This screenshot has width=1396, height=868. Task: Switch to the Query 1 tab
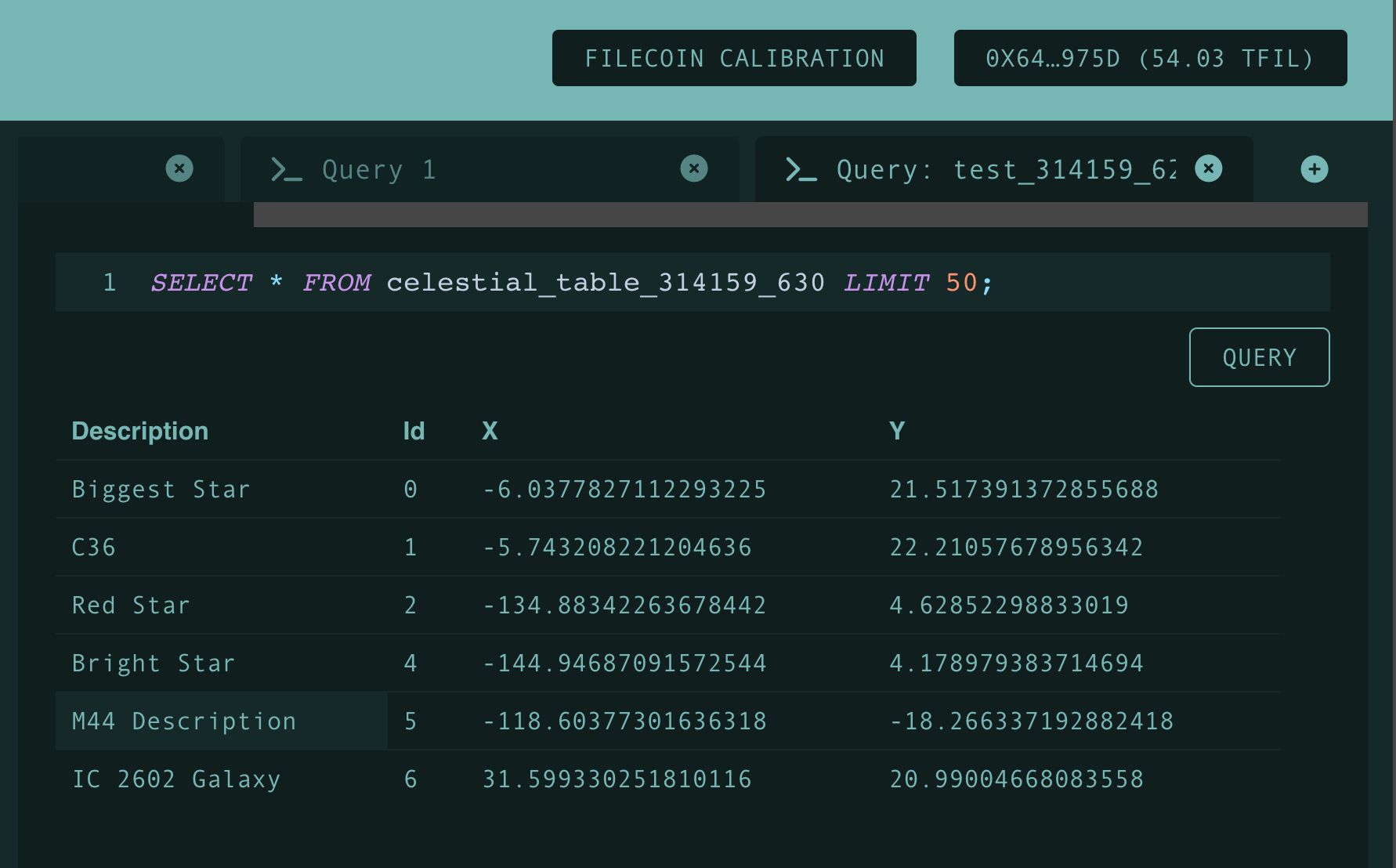pos(490,169)
